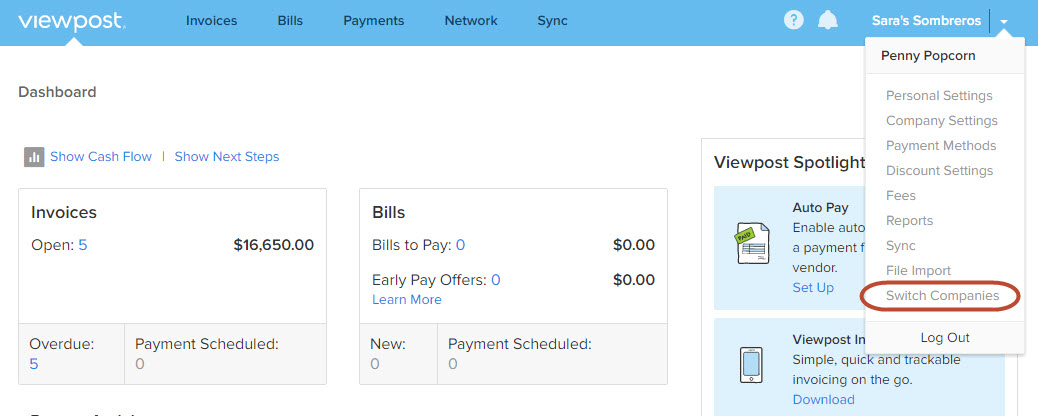
Task: Click the Viewpost logo
Action: tap(72, 21)
